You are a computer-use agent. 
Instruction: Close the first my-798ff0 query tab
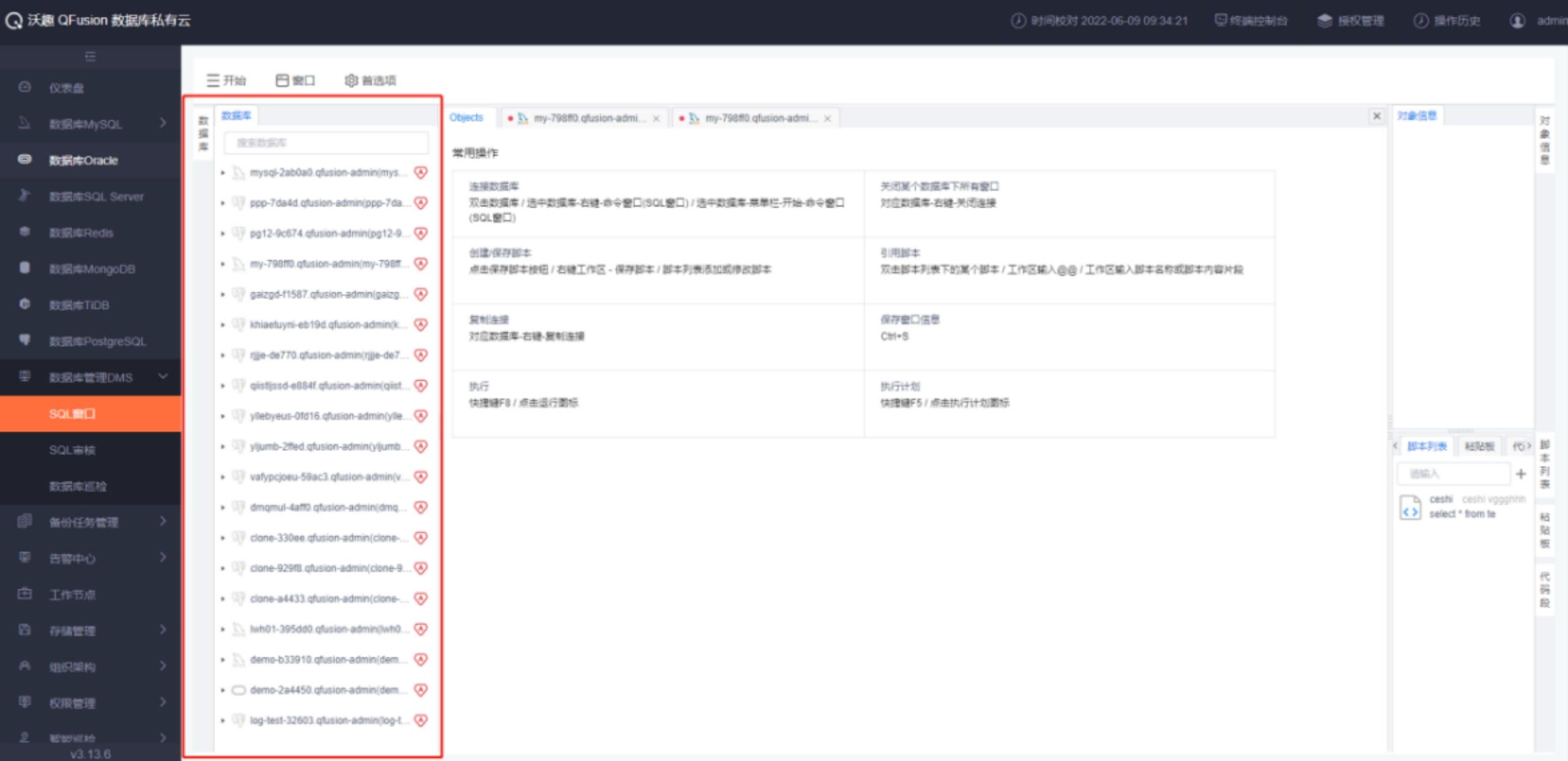(656, 118)
